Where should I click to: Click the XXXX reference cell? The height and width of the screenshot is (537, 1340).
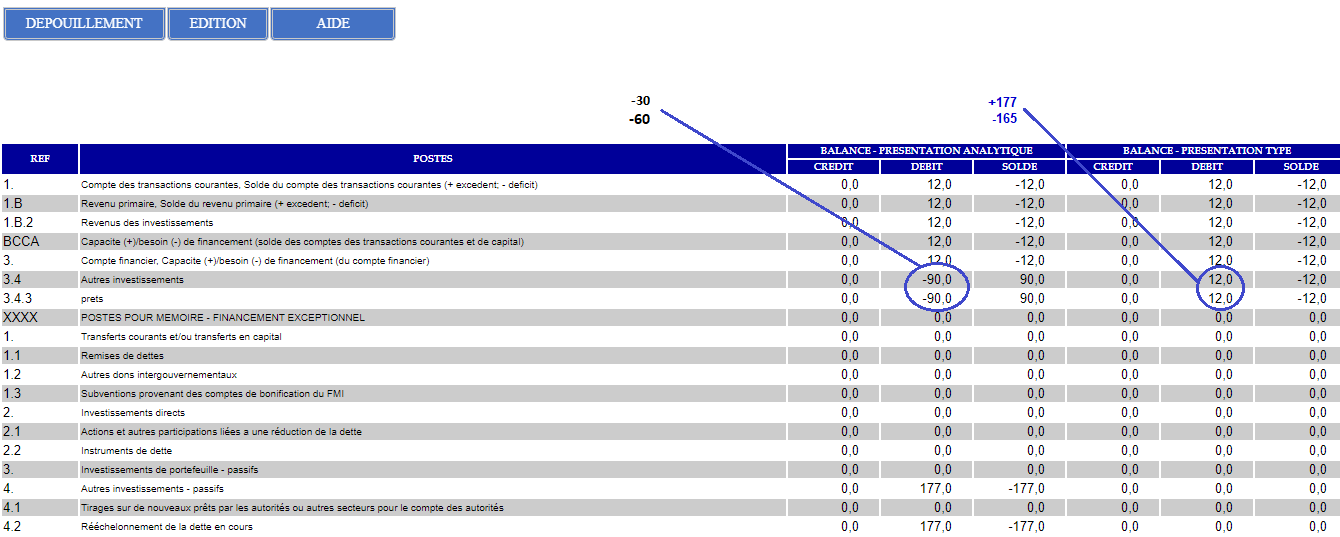point(21,317)
